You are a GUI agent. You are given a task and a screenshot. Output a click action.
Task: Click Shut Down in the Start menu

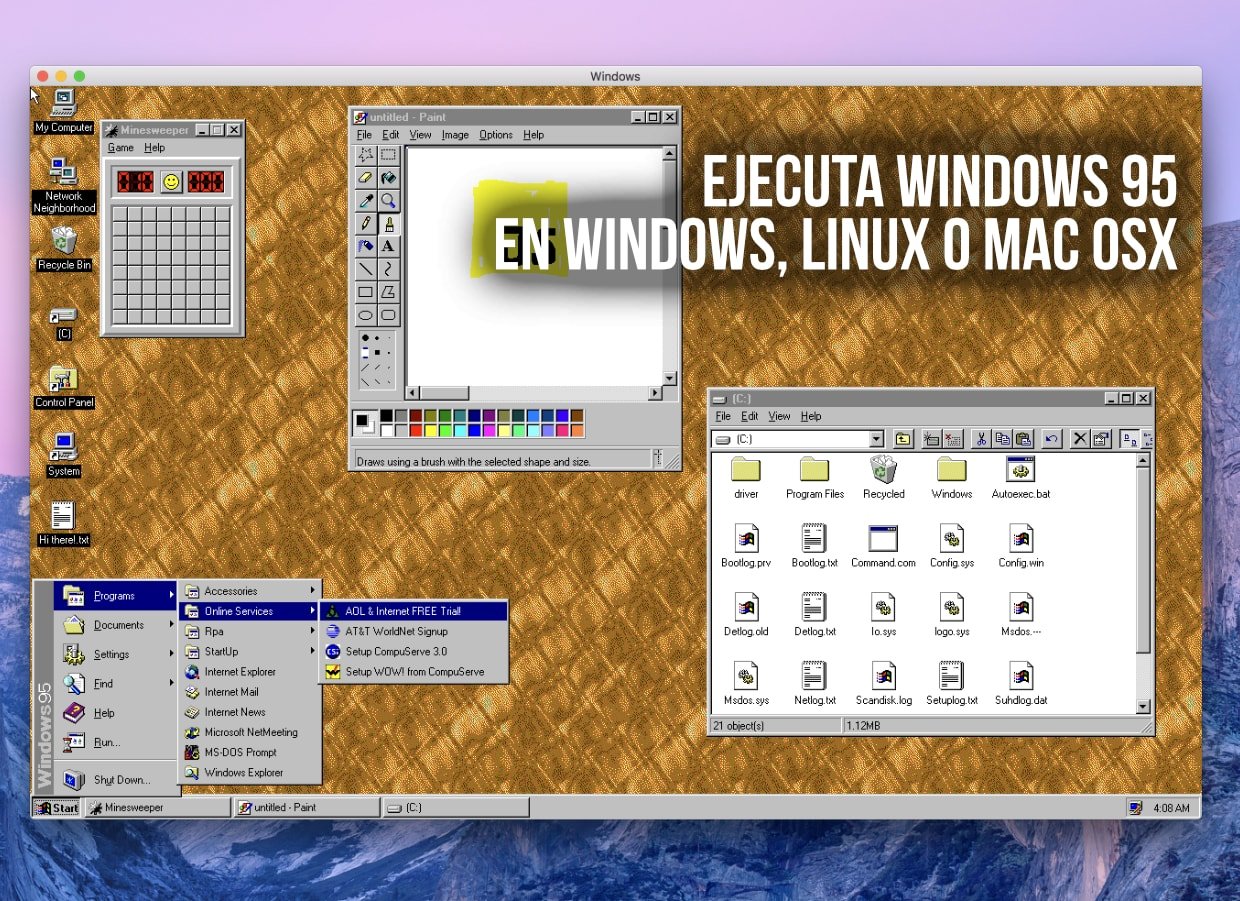(117, 779)
